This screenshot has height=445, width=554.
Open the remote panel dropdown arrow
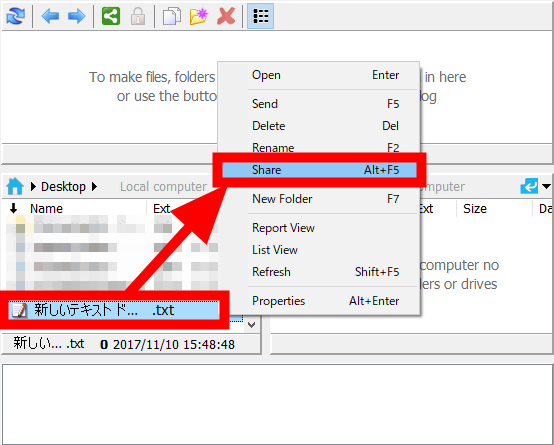(546, 186)
